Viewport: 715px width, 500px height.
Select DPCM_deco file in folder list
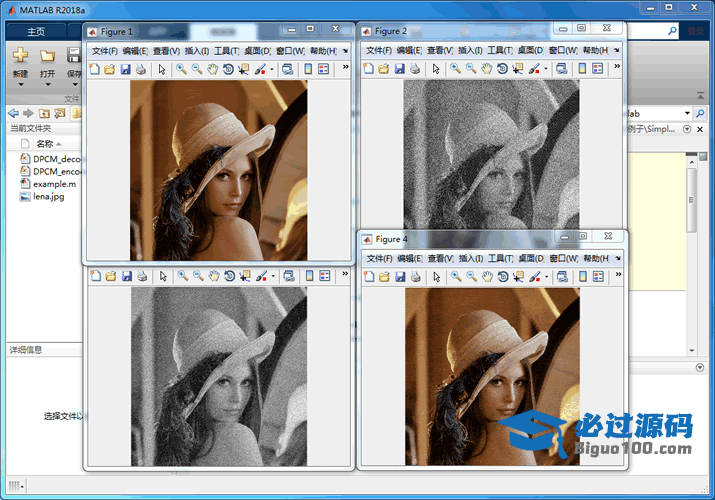coord(51,159)
